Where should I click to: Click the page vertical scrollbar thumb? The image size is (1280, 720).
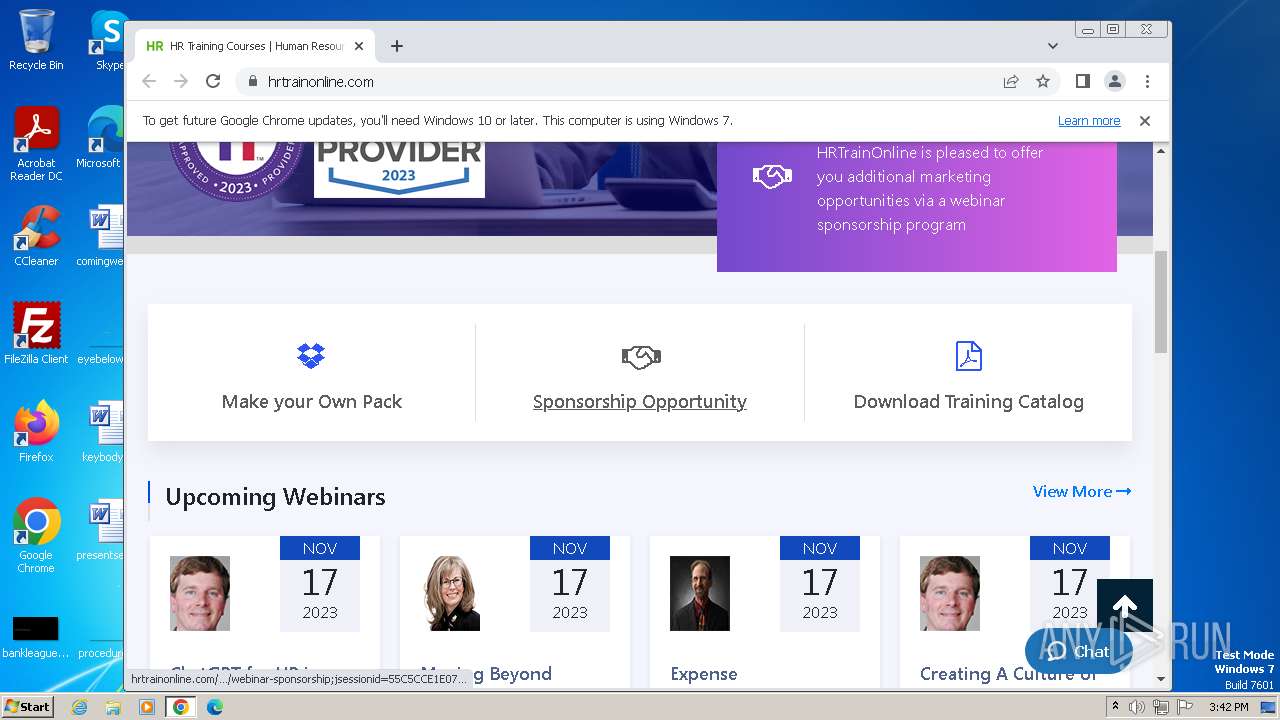[x=1161, y=301]
